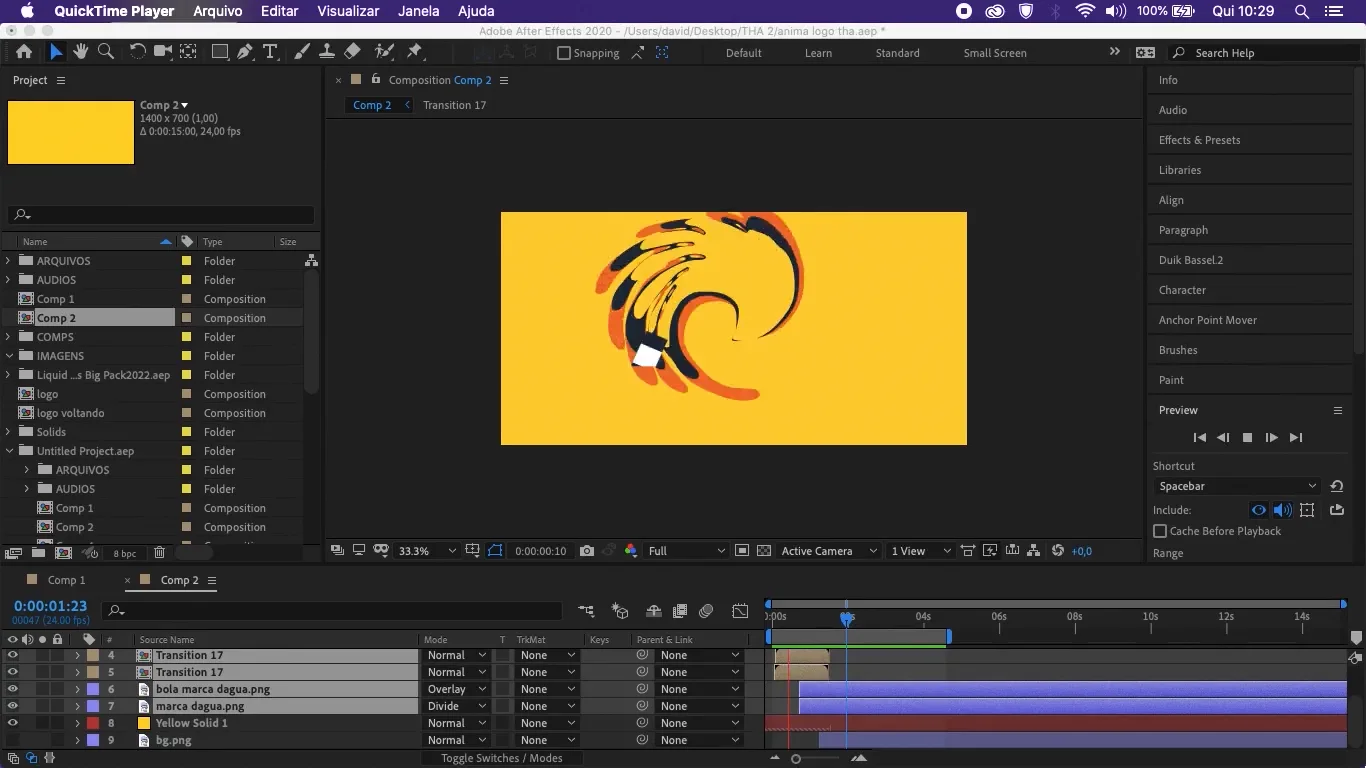Toggle the transparency grid icon

764,551
